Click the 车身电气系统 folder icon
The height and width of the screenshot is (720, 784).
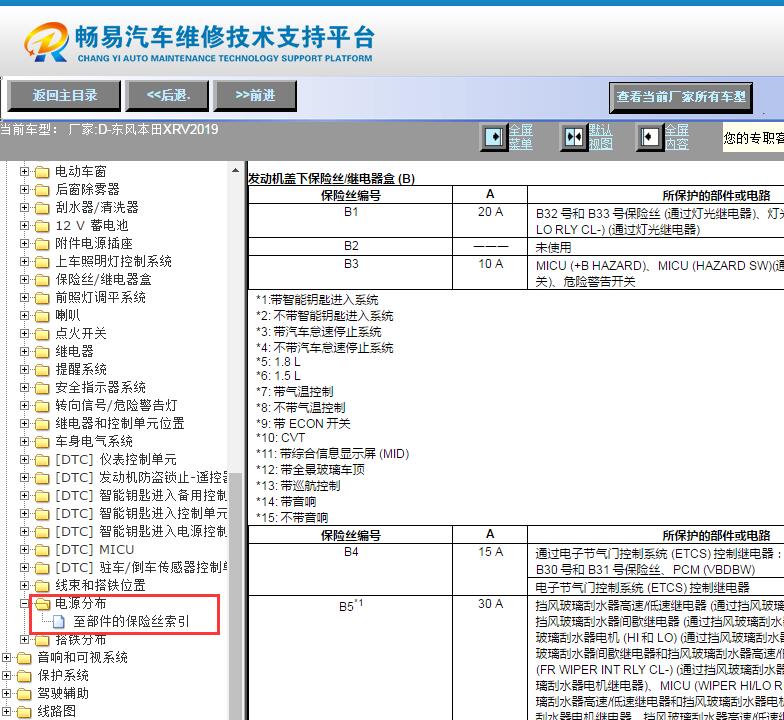(42, 442)
